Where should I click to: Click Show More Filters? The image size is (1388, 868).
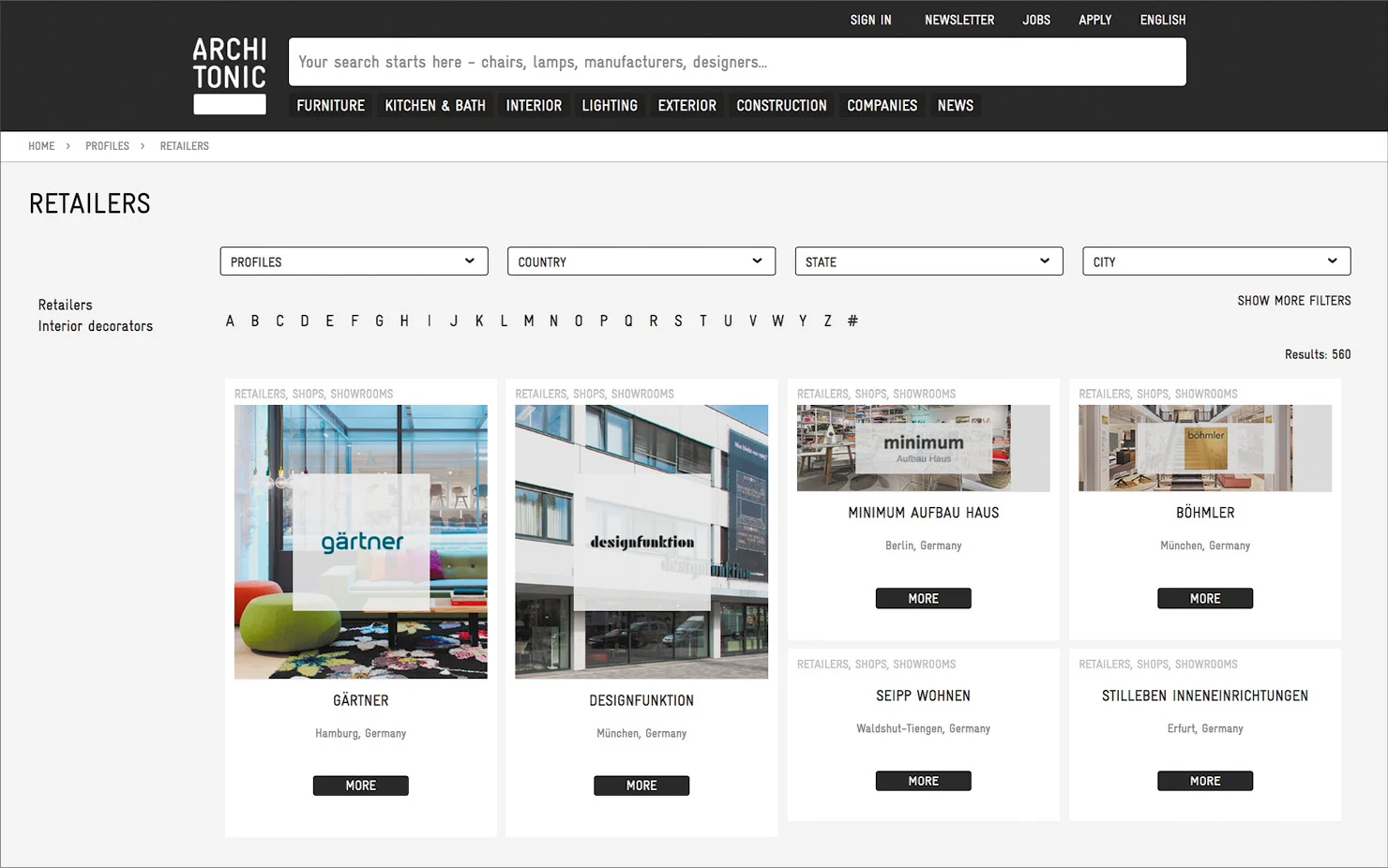(x=1294, y=301)
